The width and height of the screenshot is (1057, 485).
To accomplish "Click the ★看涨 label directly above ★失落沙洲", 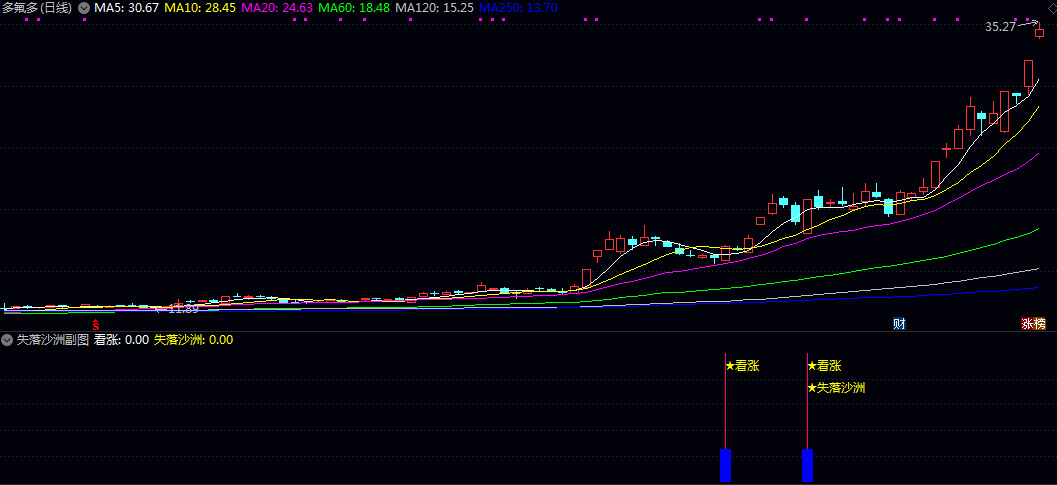I will click(x=824, y=366).
